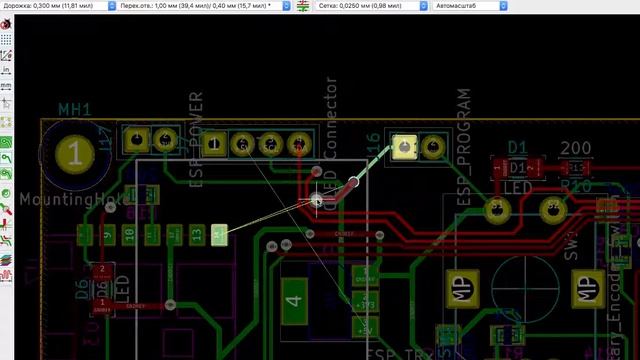Click the green pad numbered 13
The height and width of the screenshot is (360, 640).
pos(197,235)
